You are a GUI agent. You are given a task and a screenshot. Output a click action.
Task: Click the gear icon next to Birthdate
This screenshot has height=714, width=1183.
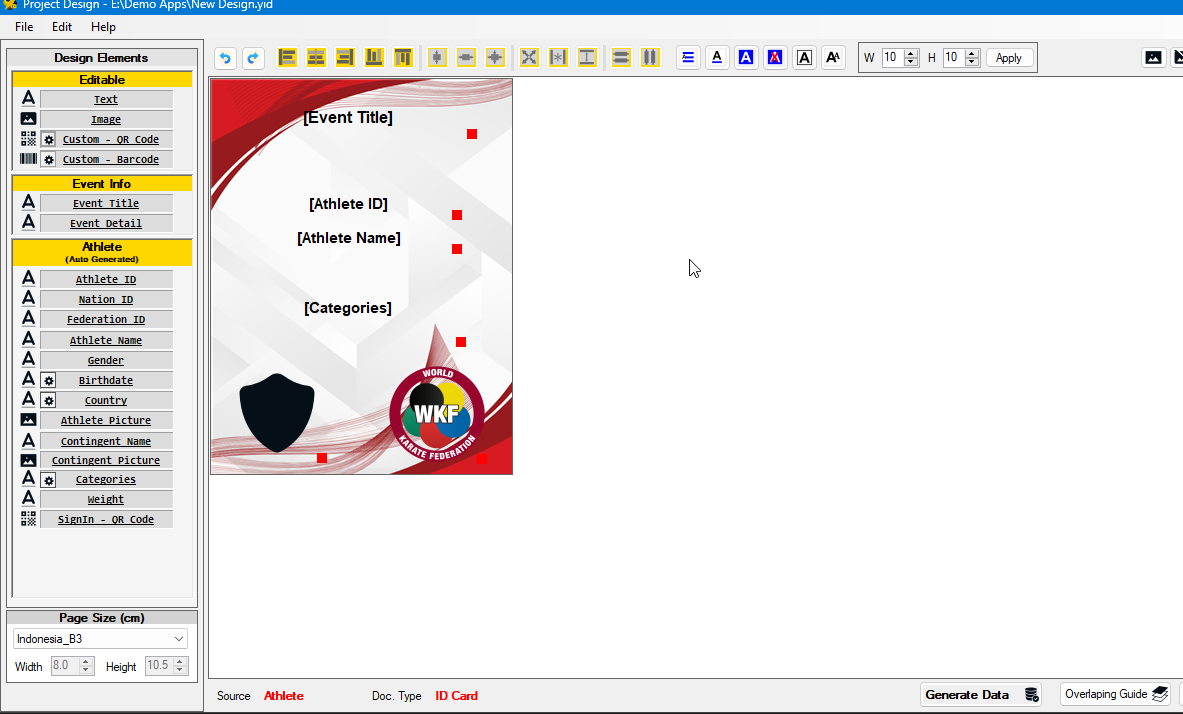pyautogui.click(x=48, y=379)
